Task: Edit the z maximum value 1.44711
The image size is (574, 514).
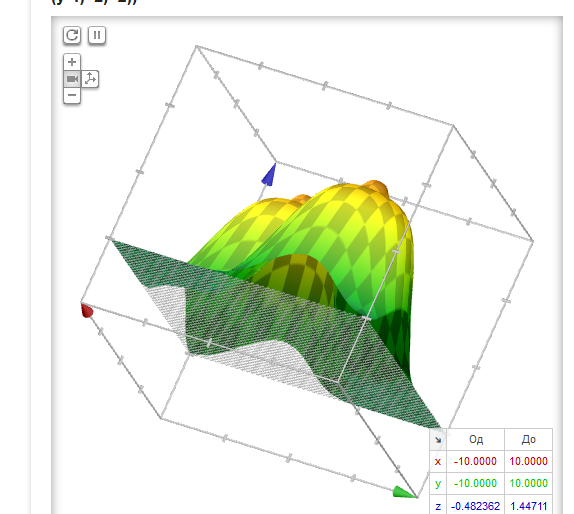Action: [528, 505]
